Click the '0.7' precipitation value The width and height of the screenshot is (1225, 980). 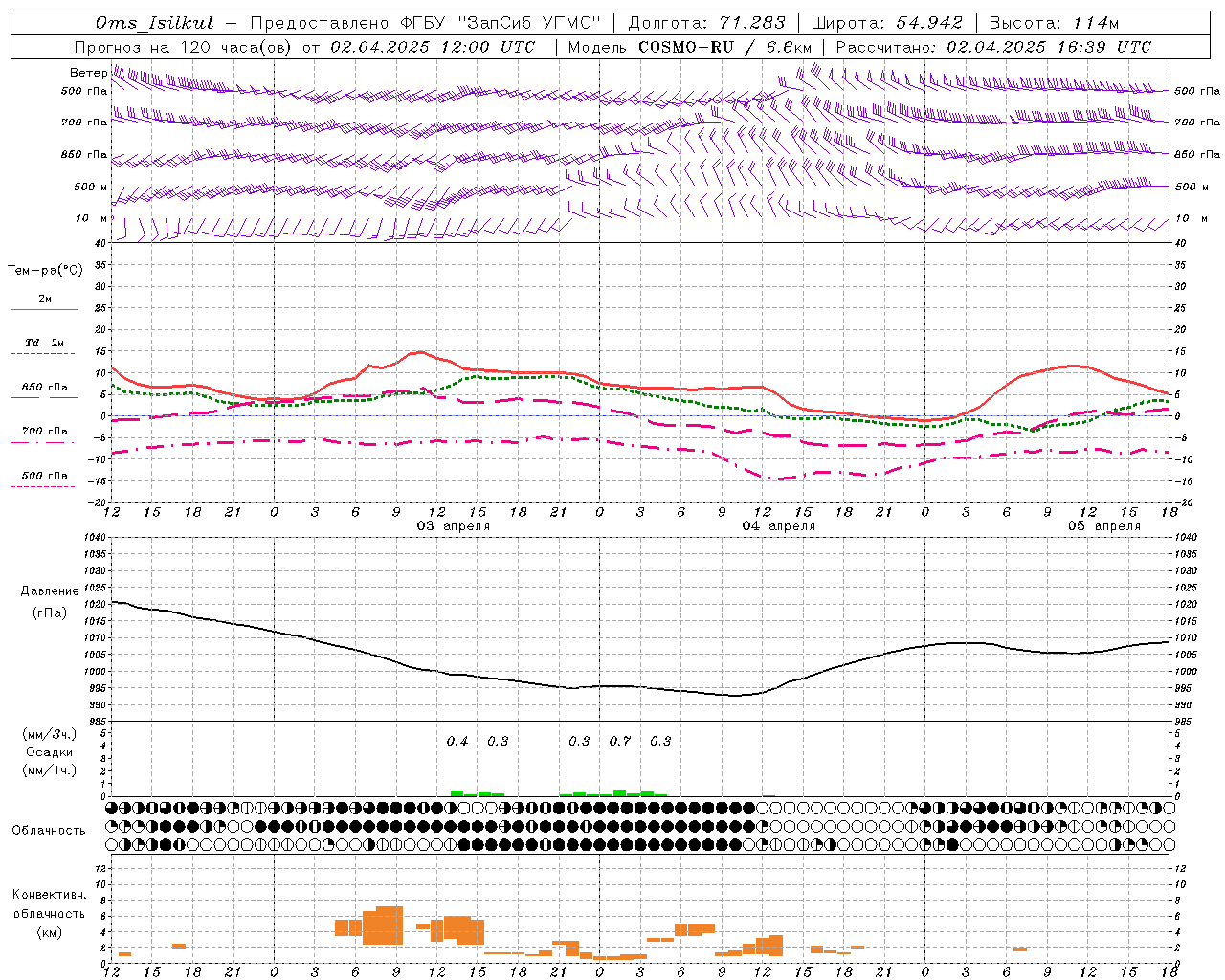coord(620,742)
